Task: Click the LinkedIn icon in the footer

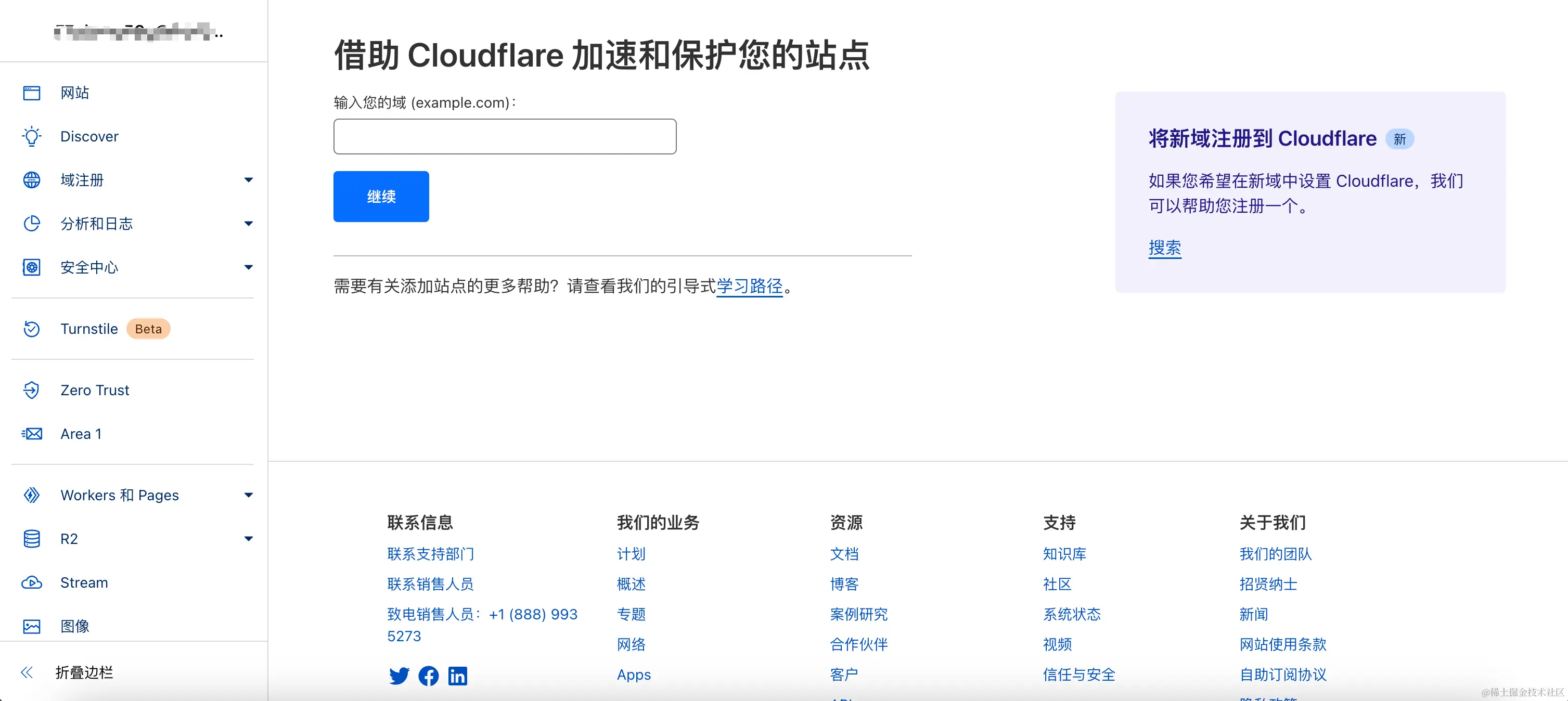Action: pos(458,676)
